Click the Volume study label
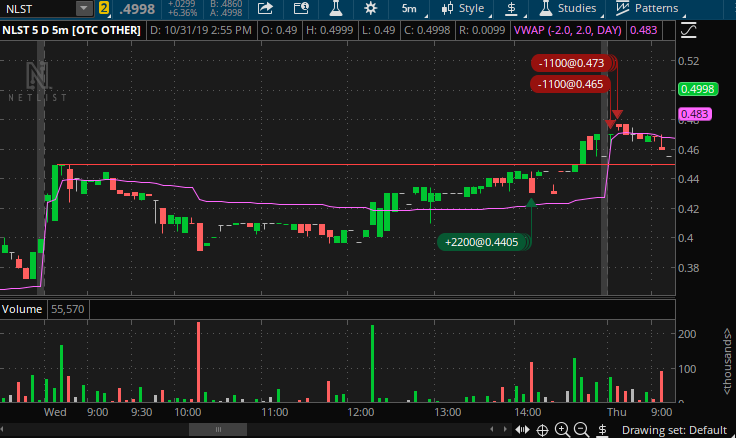Screen dimensions: 736x438 click(22, 309)
